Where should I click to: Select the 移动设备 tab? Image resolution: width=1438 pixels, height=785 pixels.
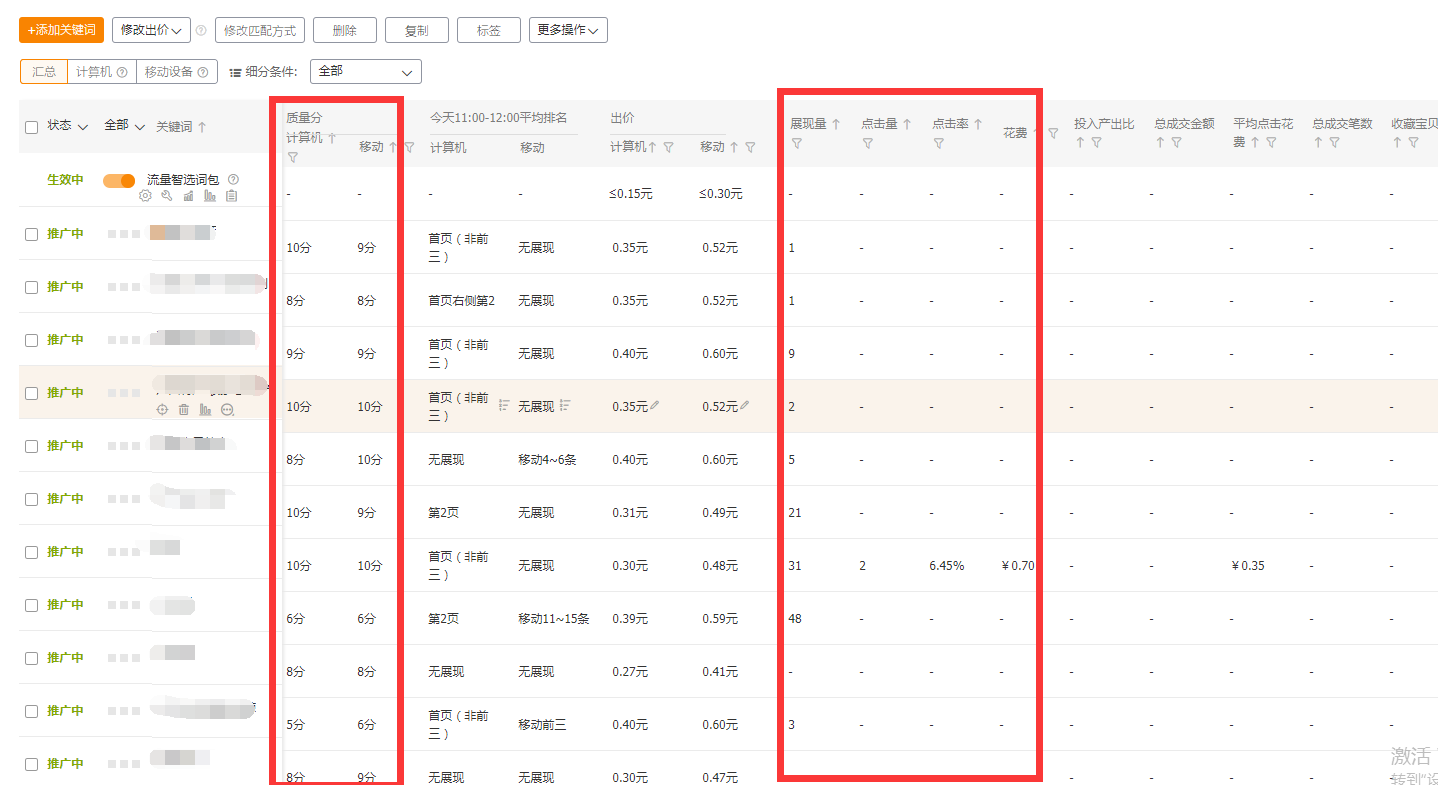pyautogui.click(x=176, y=72)
